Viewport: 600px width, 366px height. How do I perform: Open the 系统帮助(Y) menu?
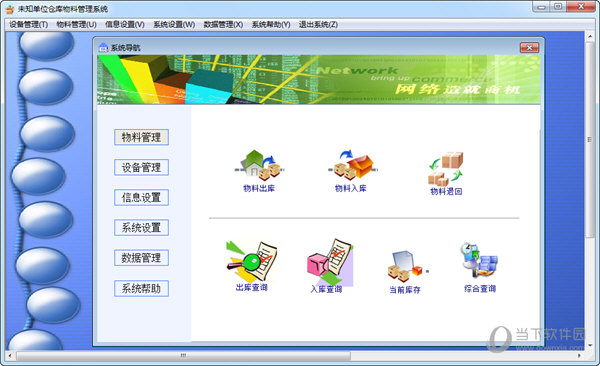(x=271, y=25)
